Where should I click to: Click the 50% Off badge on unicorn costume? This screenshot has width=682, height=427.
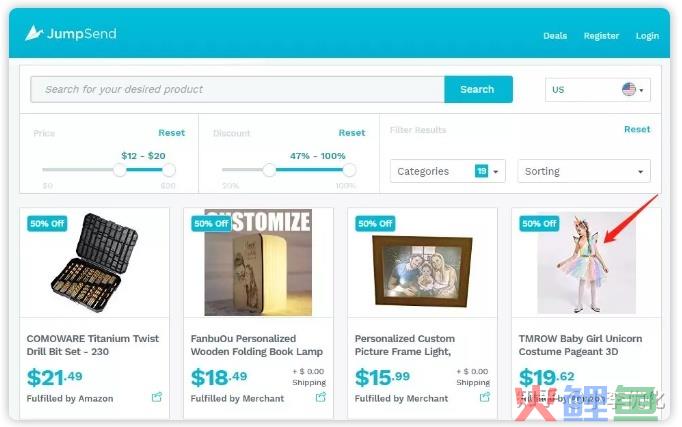click(x=539, y=224)
